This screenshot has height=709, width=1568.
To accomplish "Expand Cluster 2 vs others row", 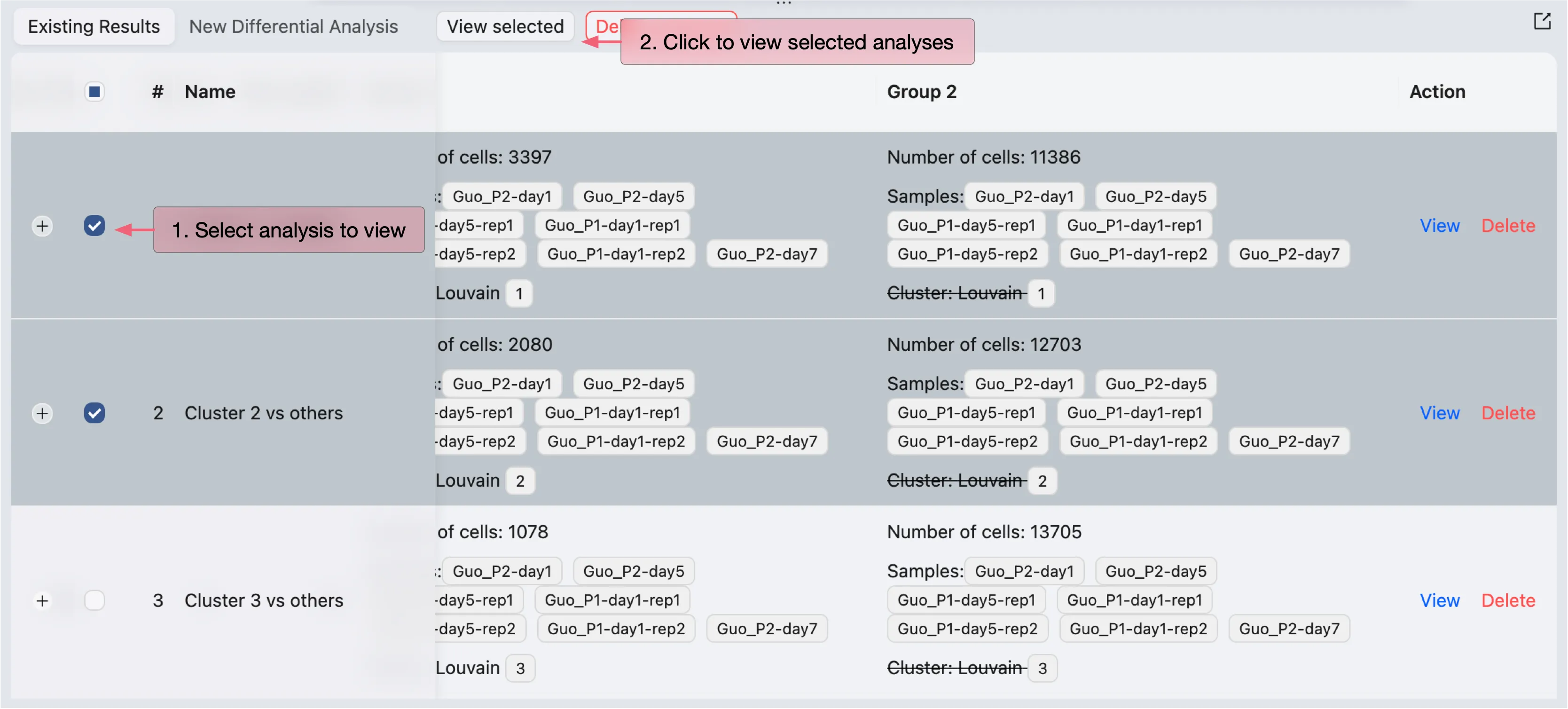I will point(42,414).
